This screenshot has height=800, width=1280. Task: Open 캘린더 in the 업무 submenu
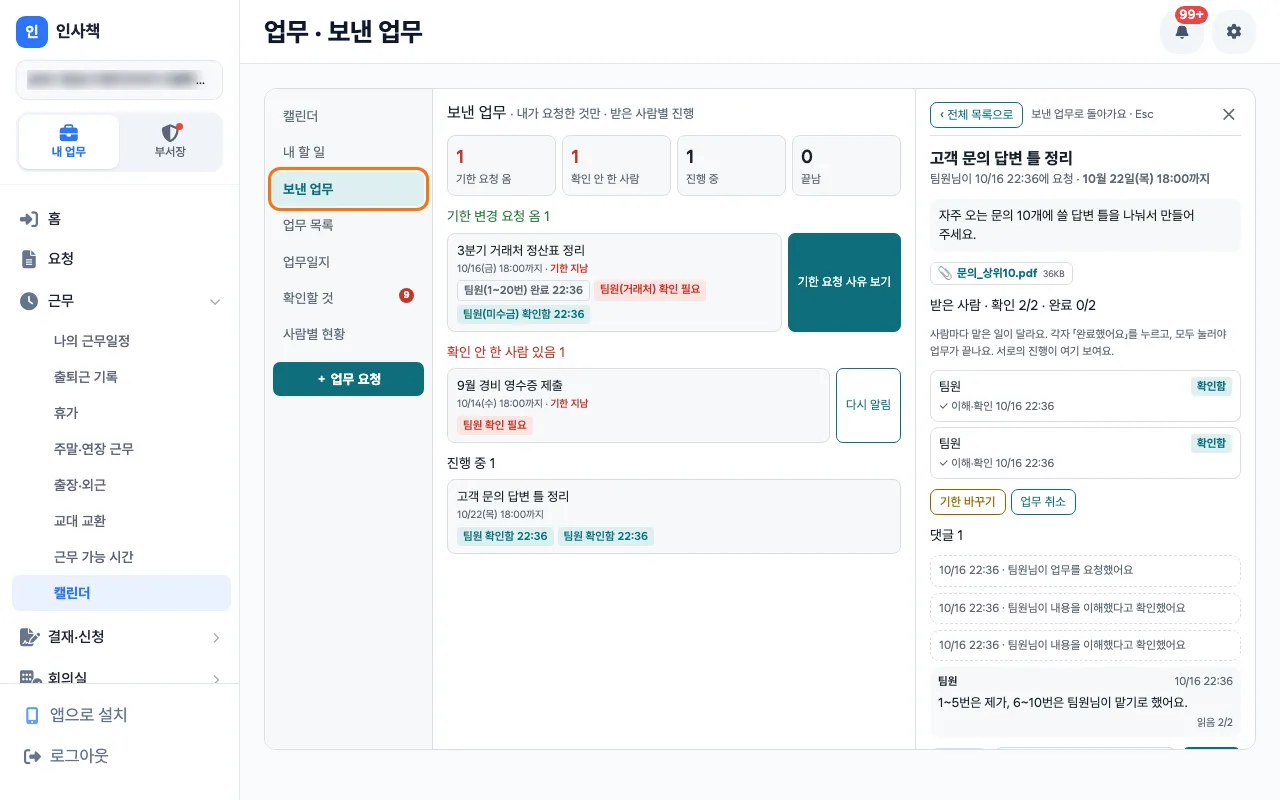point(348,116)
